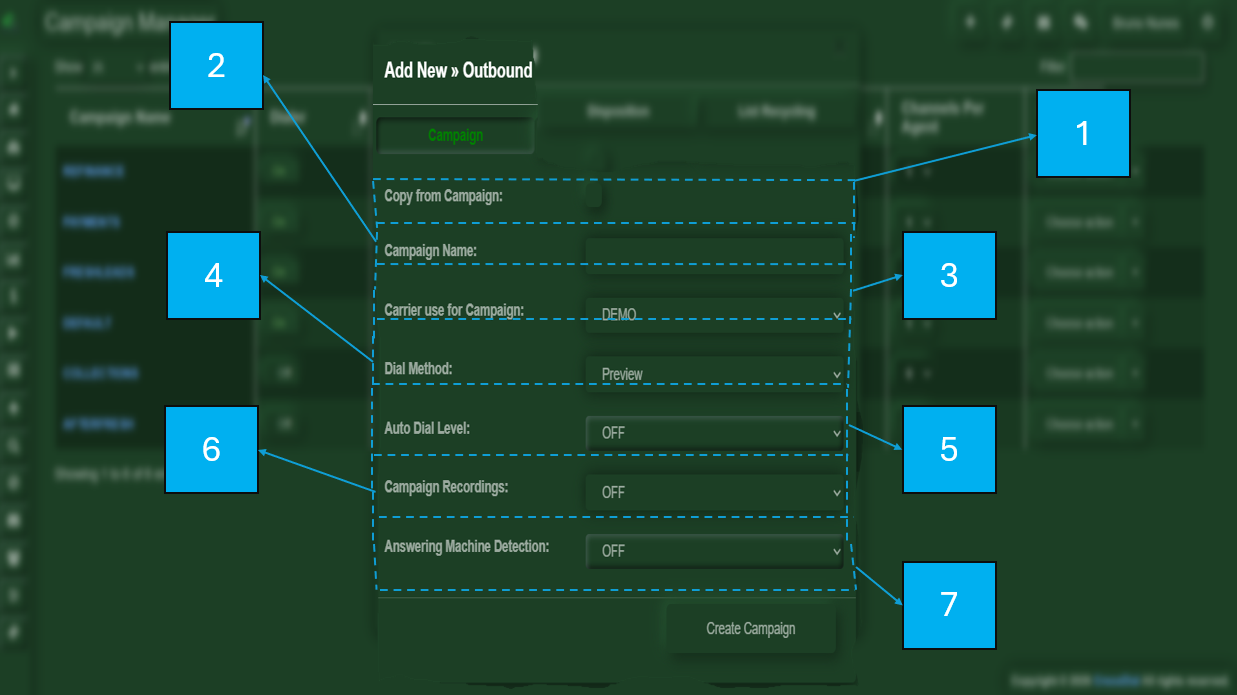1237x695 pixels.
Task: Open the DEFAULT campaign link
Action: [x=87, y=323]
